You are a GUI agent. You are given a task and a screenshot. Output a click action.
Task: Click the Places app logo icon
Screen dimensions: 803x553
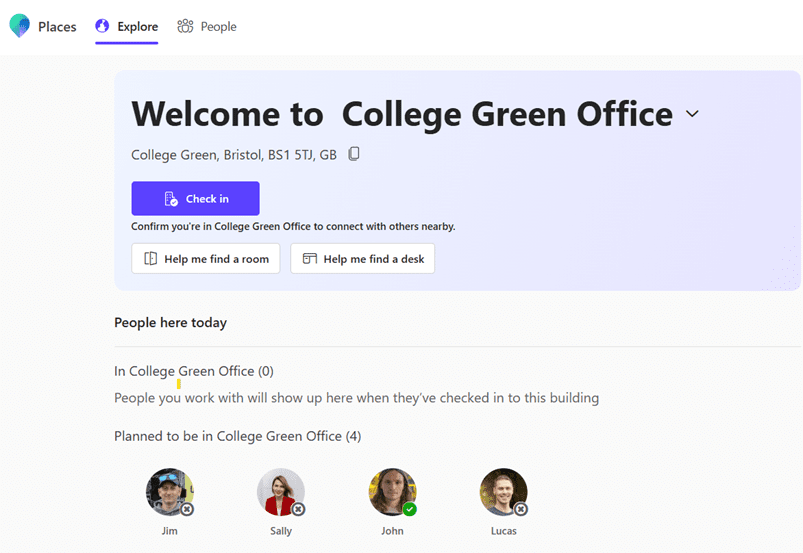[x=19, y=26]
